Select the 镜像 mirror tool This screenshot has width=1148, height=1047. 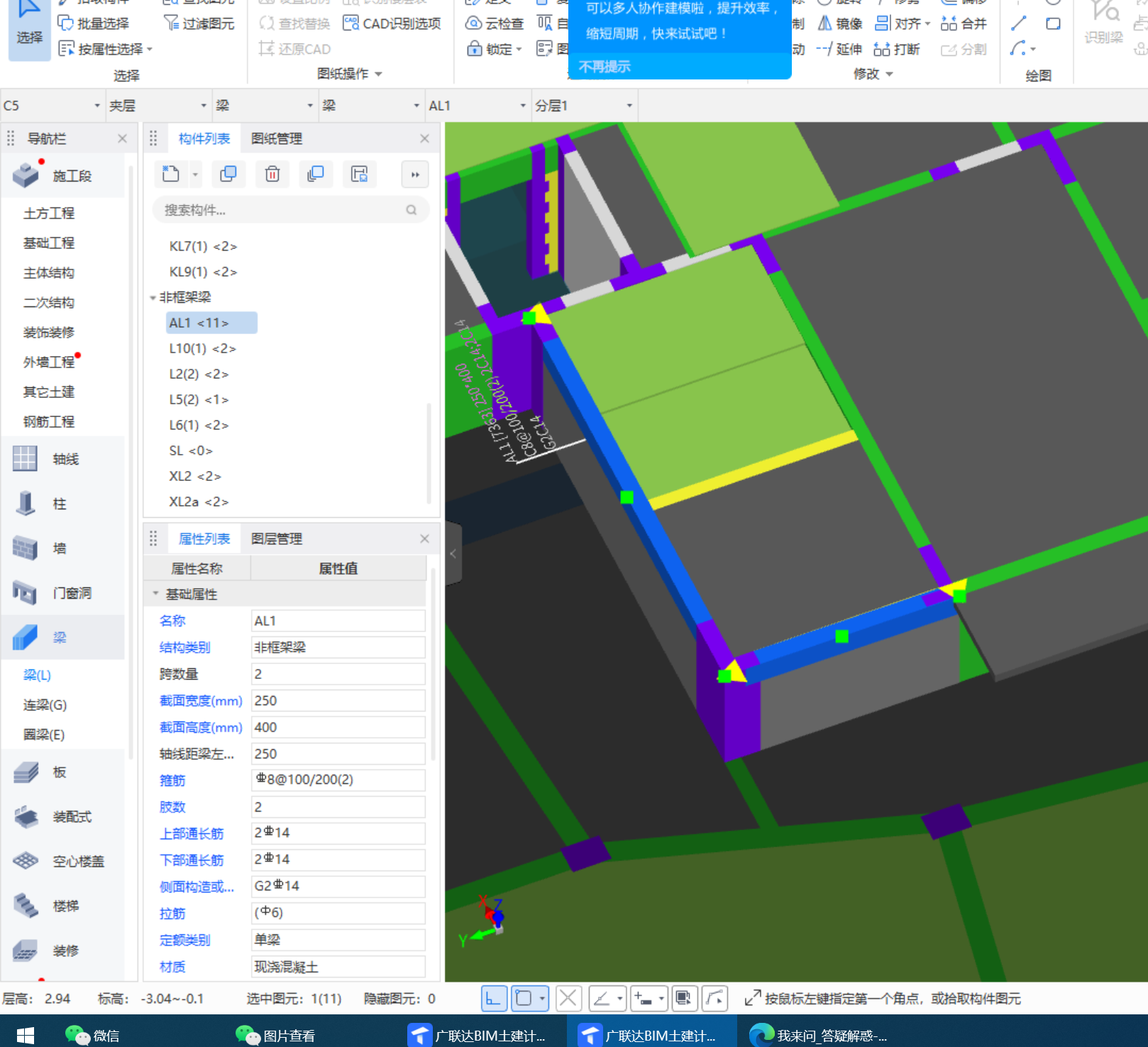840,23
